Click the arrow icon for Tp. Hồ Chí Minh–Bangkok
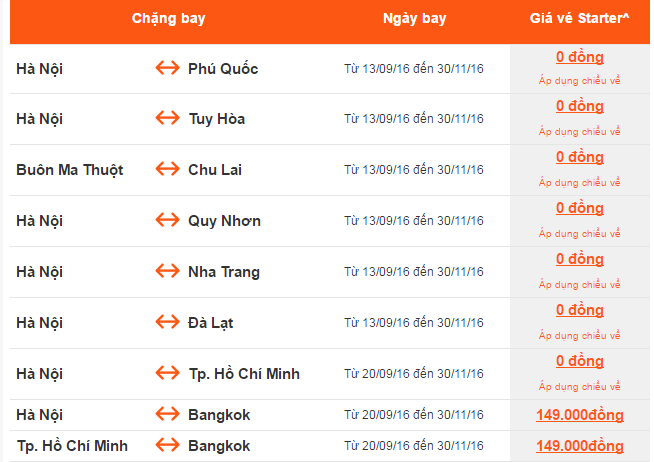 [167, 445]
